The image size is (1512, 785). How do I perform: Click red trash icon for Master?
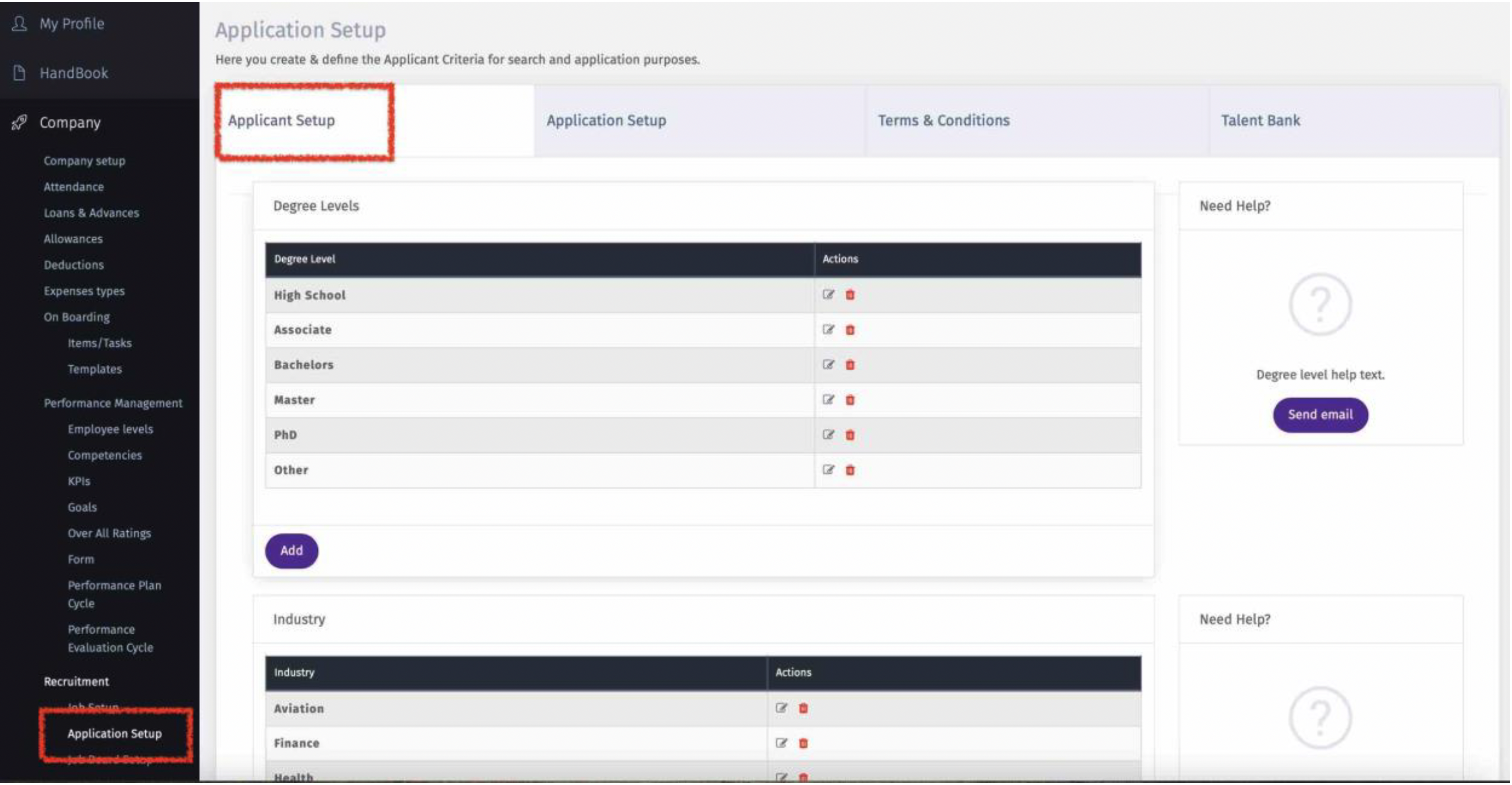coord(850,400)
